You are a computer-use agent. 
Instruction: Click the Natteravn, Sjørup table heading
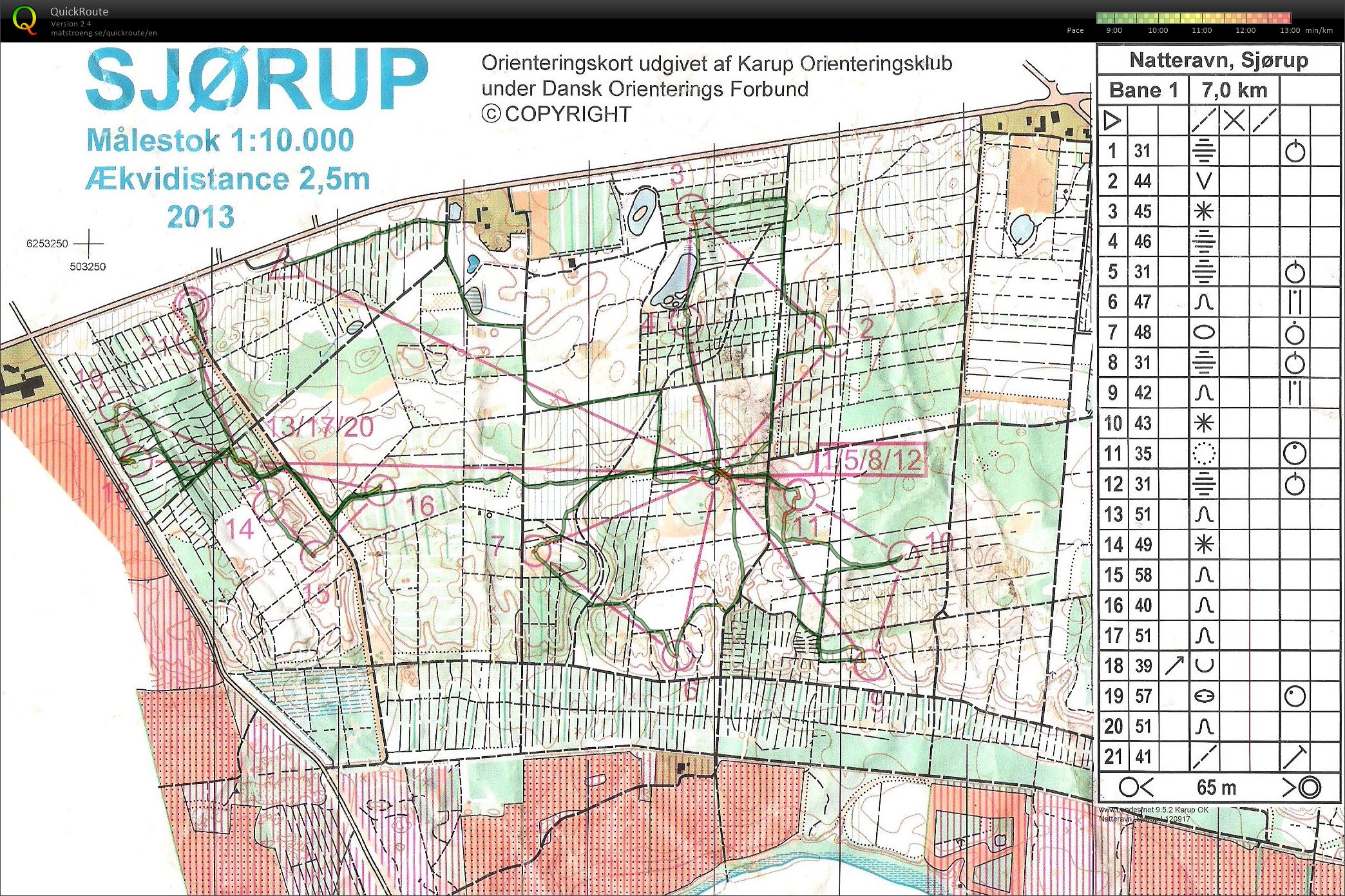coord(1219,60)
